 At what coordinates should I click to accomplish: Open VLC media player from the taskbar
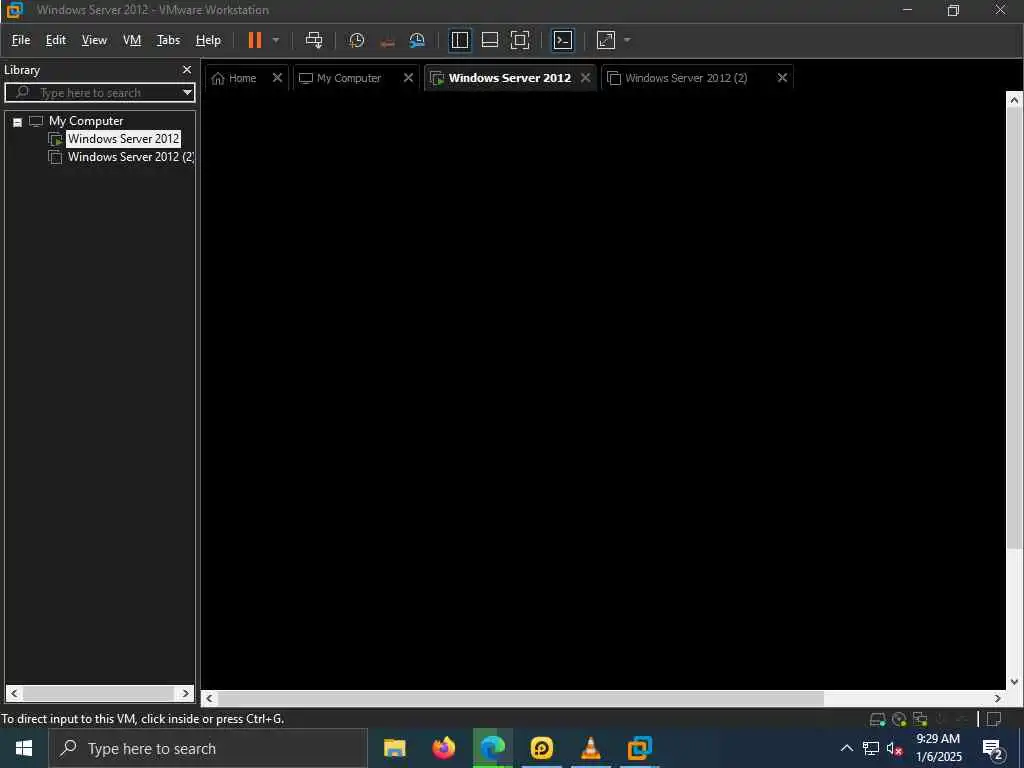[591, 748]
